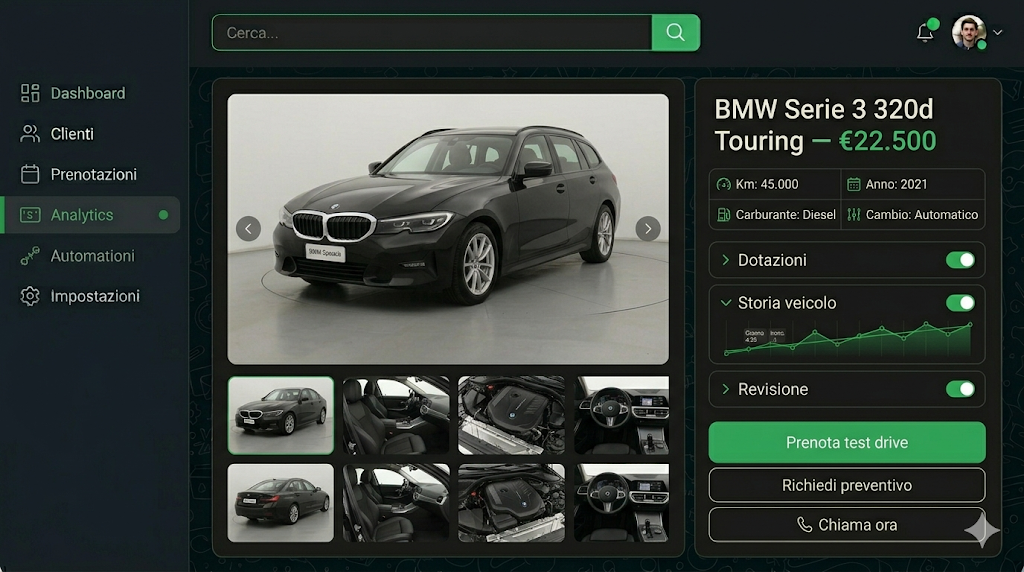Click the phone icon in Chiama ora
Viewport: 1024px width, 572px height.
pos(805,525)
